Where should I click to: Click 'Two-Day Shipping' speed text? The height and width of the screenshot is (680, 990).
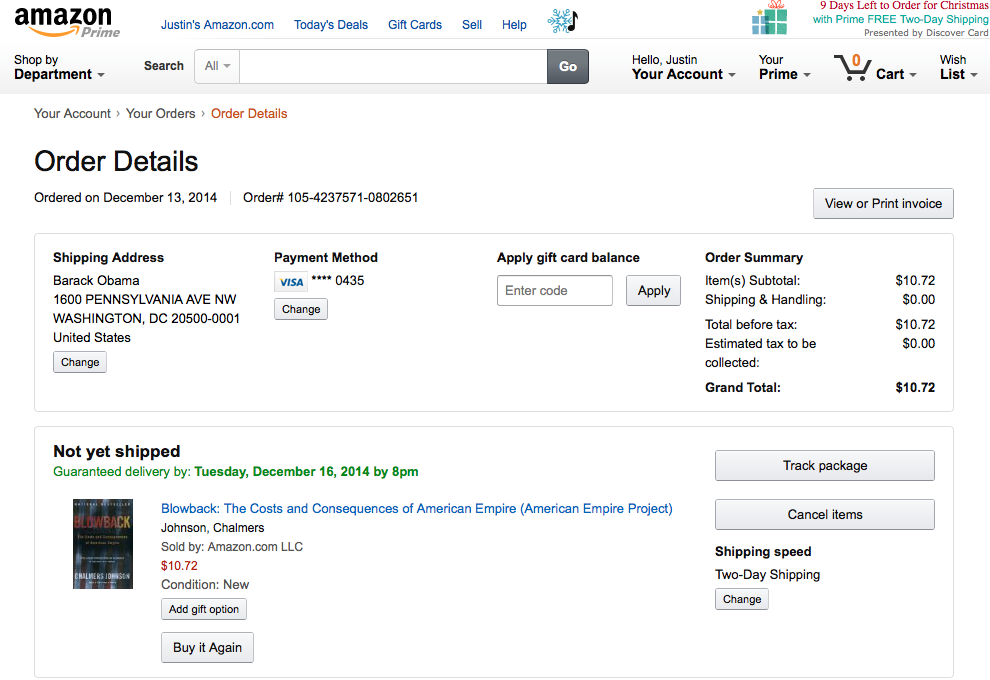(x=767, y=575)
